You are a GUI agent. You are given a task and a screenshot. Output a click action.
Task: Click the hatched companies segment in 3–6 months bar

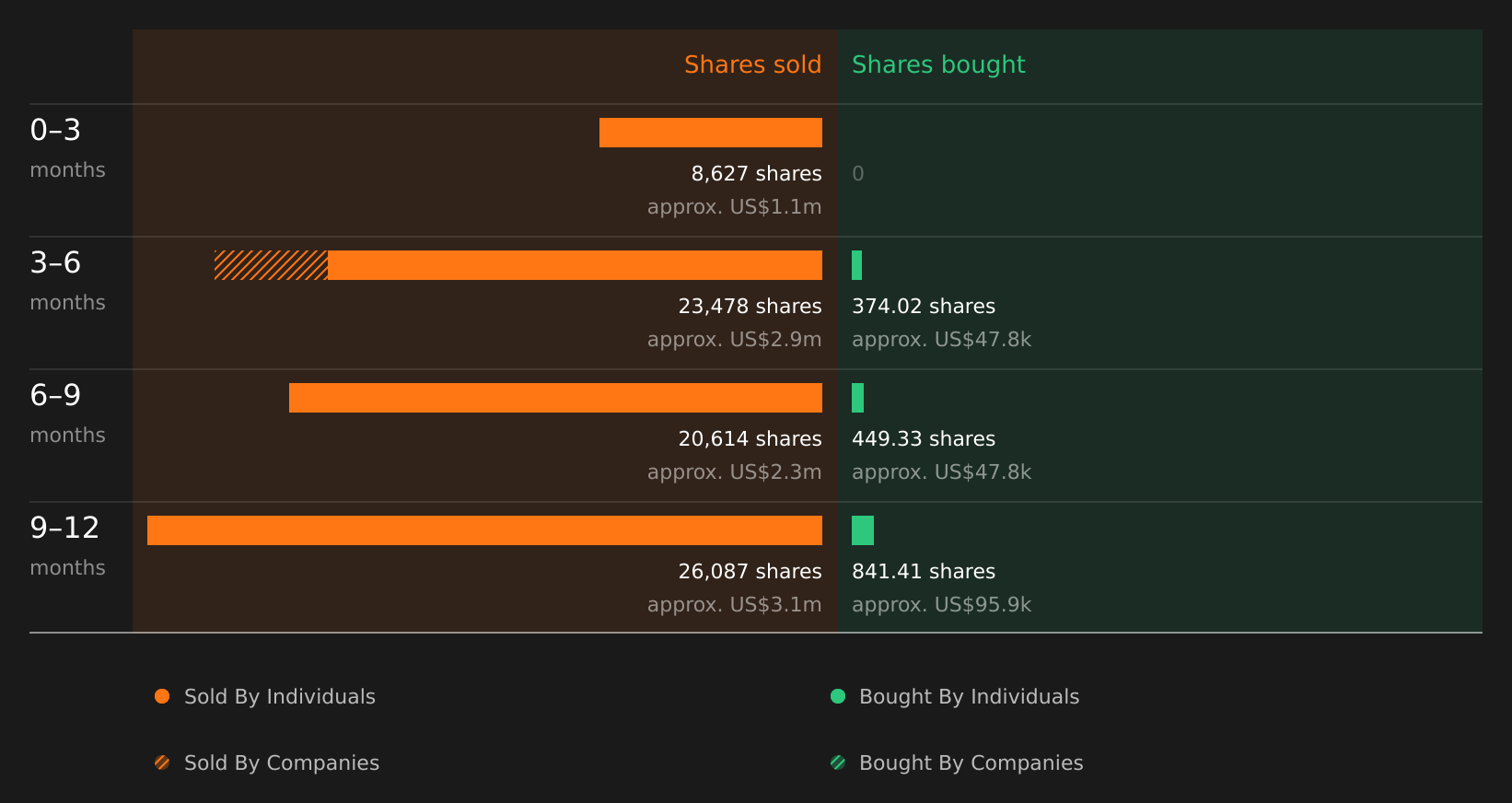pyautogui.click(x=271, y=265)
